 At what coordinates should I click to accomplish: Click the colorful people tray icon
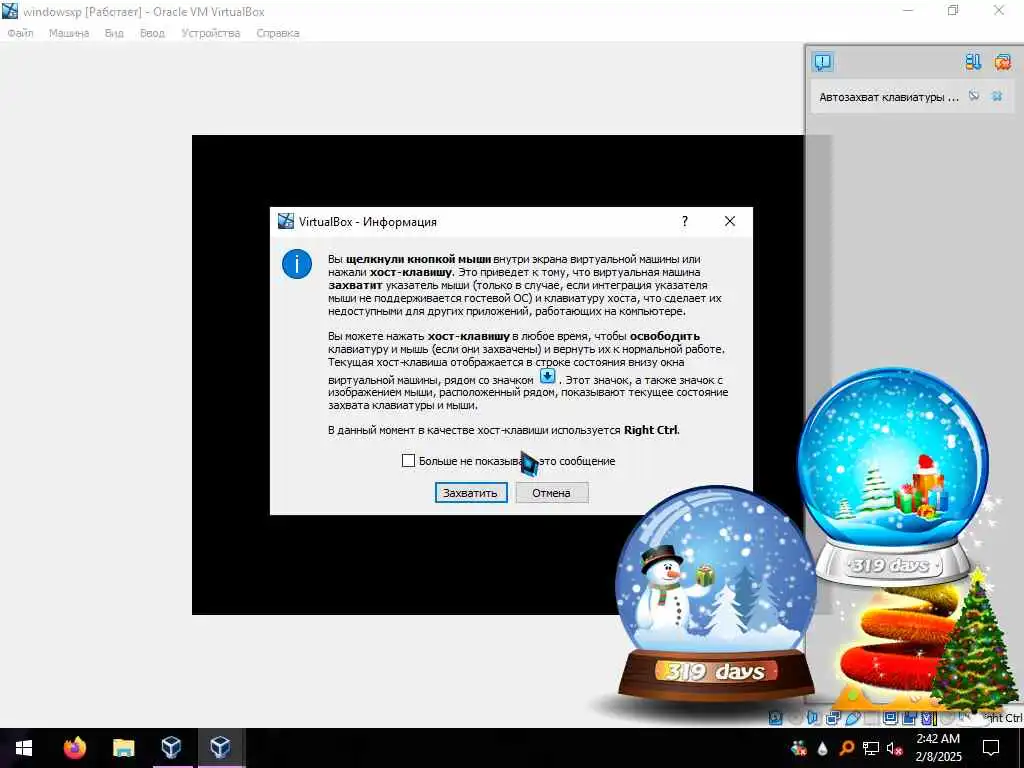tap(798, 748)
